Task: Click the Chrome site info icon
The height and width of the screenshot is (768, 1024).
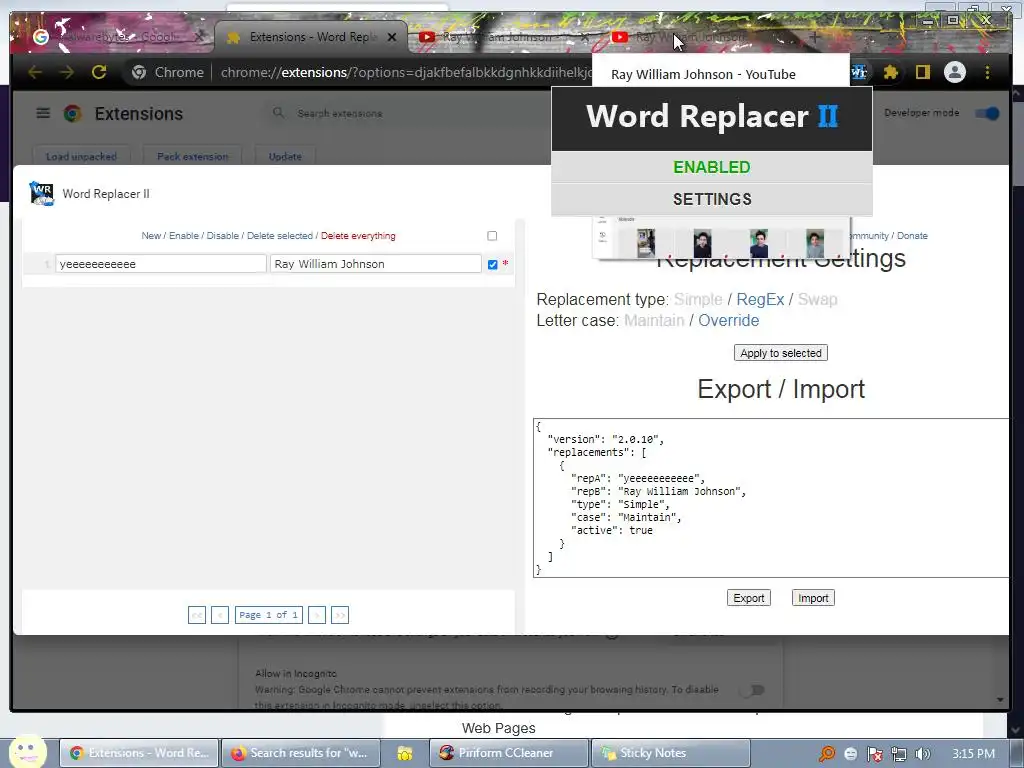Action: pos(138,72)
